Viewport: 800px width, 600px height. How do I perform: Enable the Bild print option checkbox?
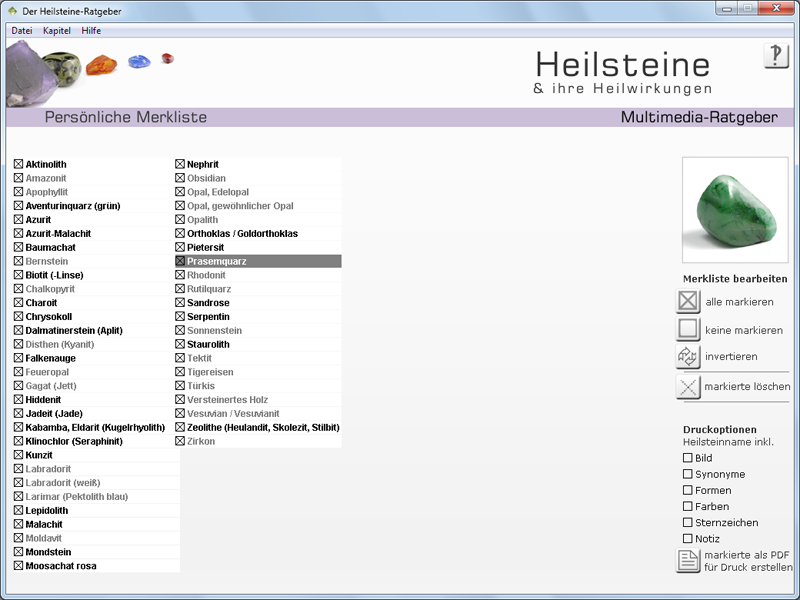(687, 458)
